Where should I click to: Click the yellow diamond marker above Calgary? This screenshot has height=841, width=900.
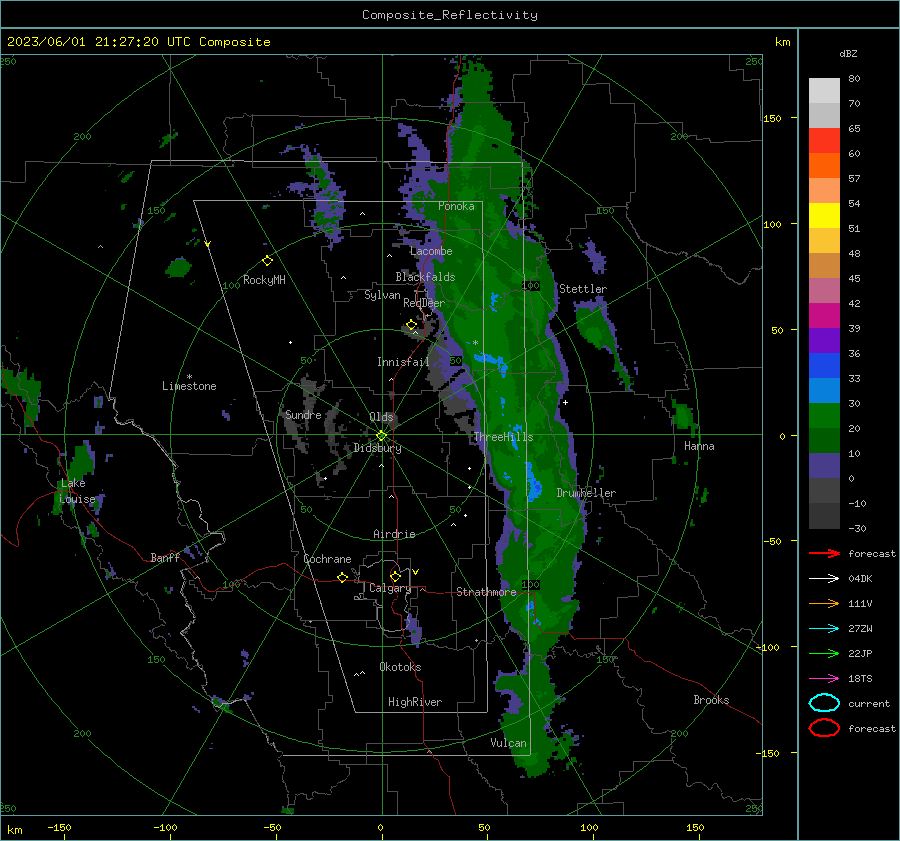395,576
